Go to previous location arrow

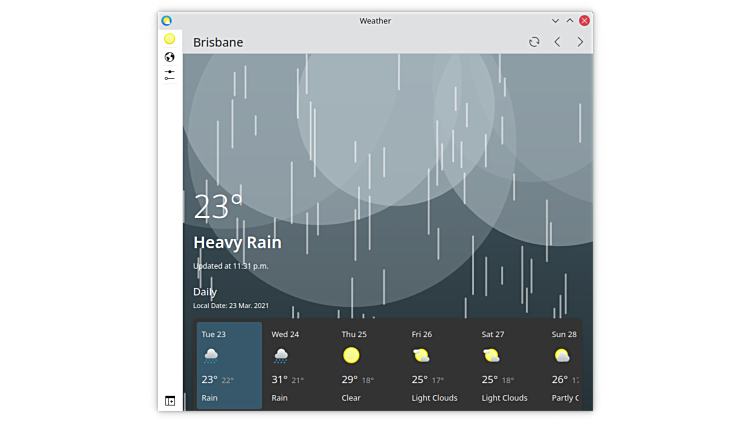tap(557, 42)
